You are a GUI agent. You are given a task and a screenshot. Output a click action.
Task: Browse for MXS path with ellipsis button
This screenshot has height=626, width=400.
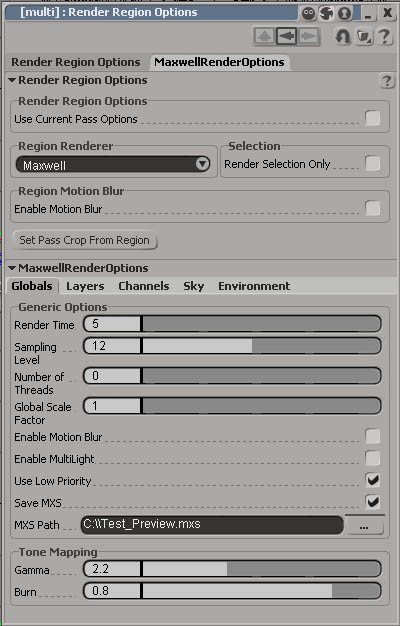click(364, 525)
